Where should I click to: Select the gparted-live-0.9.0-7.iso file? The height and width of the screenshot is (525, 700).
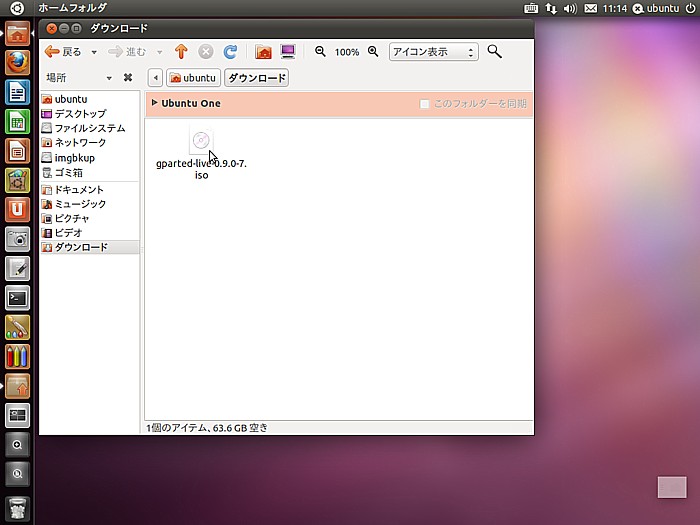coord(201,154)
